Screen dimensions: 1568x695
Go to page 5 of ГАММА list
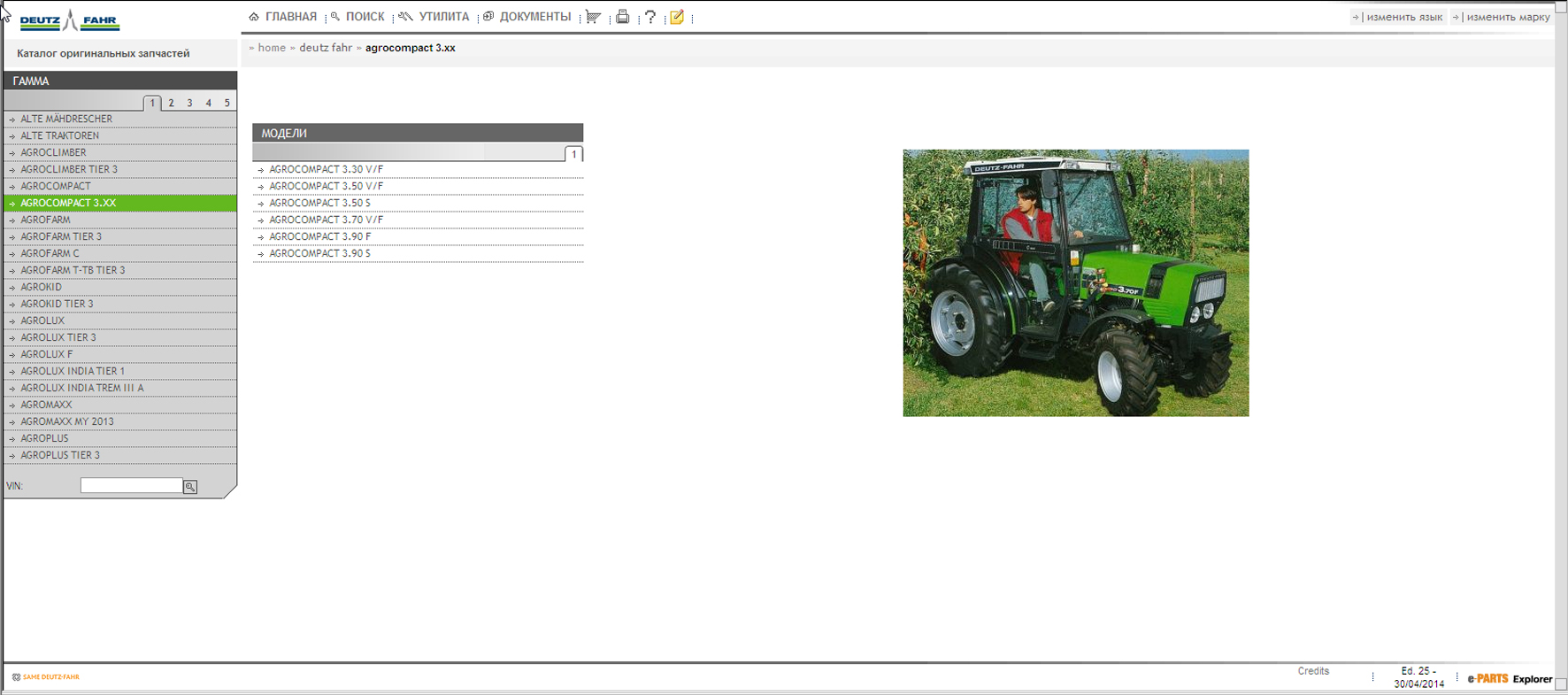[x=227, y=103]
